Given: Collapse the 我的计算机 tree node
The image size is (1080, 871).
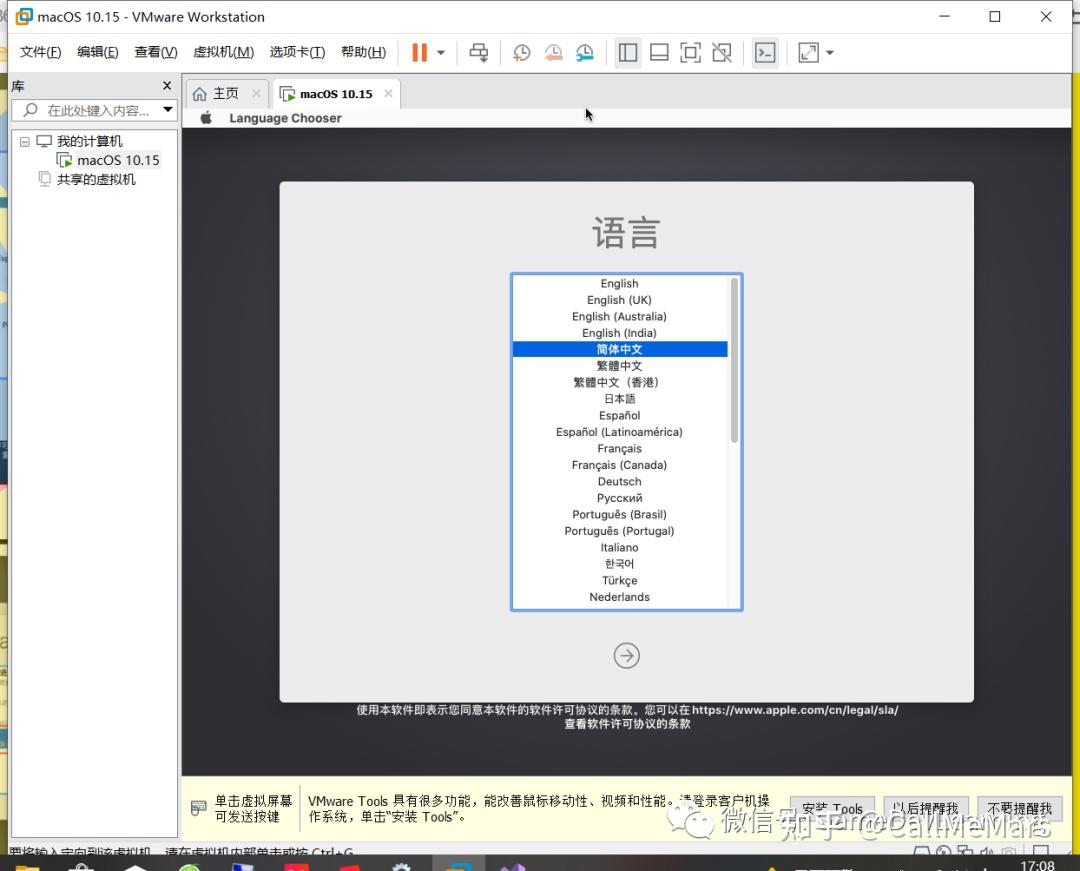Looking at the screenshot, I should click(25, 141).
